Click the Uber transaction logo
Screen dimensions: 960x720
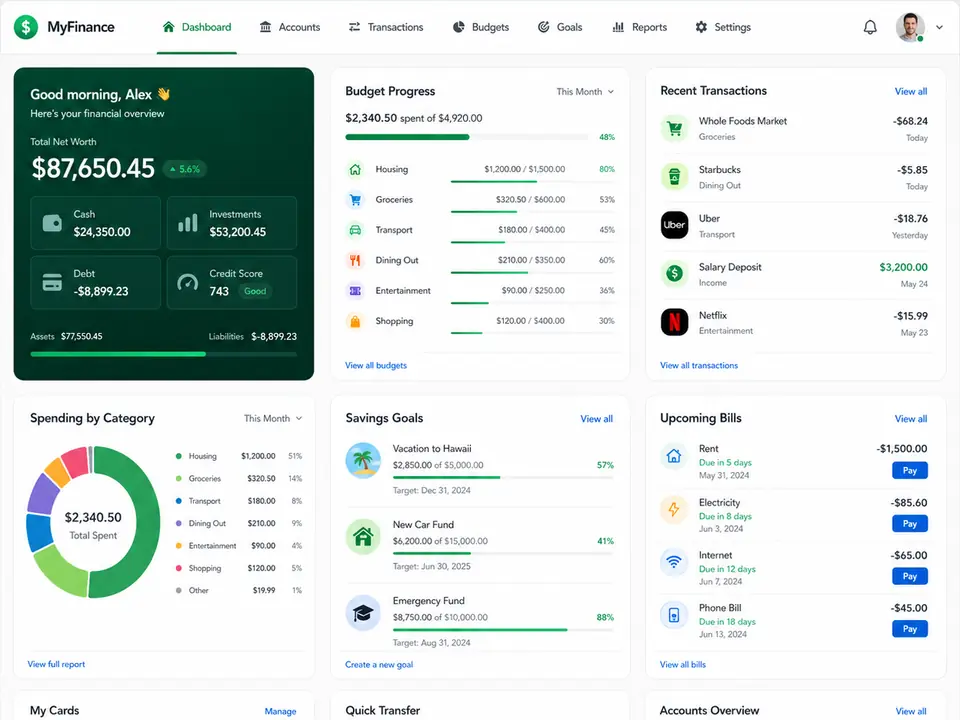(x=675, y=225)
